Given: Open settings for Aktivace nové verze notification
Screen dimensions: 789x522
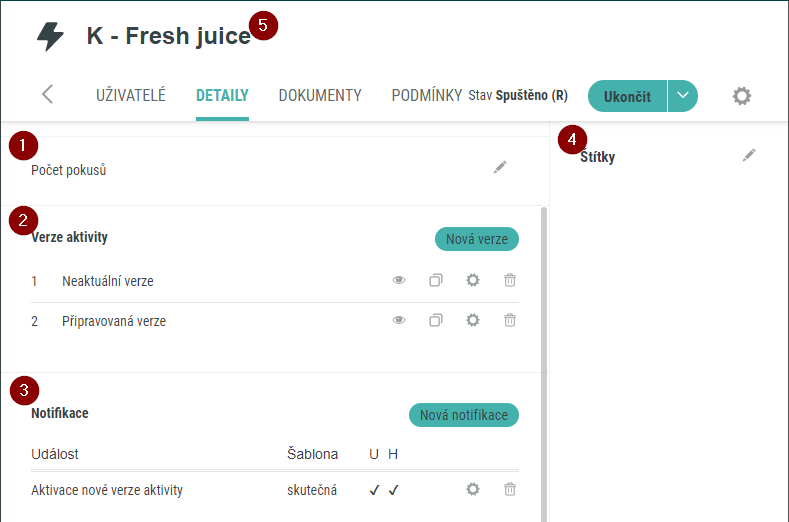Looking at the screenshot, I should pyautogui.click(x=472, y=489).
